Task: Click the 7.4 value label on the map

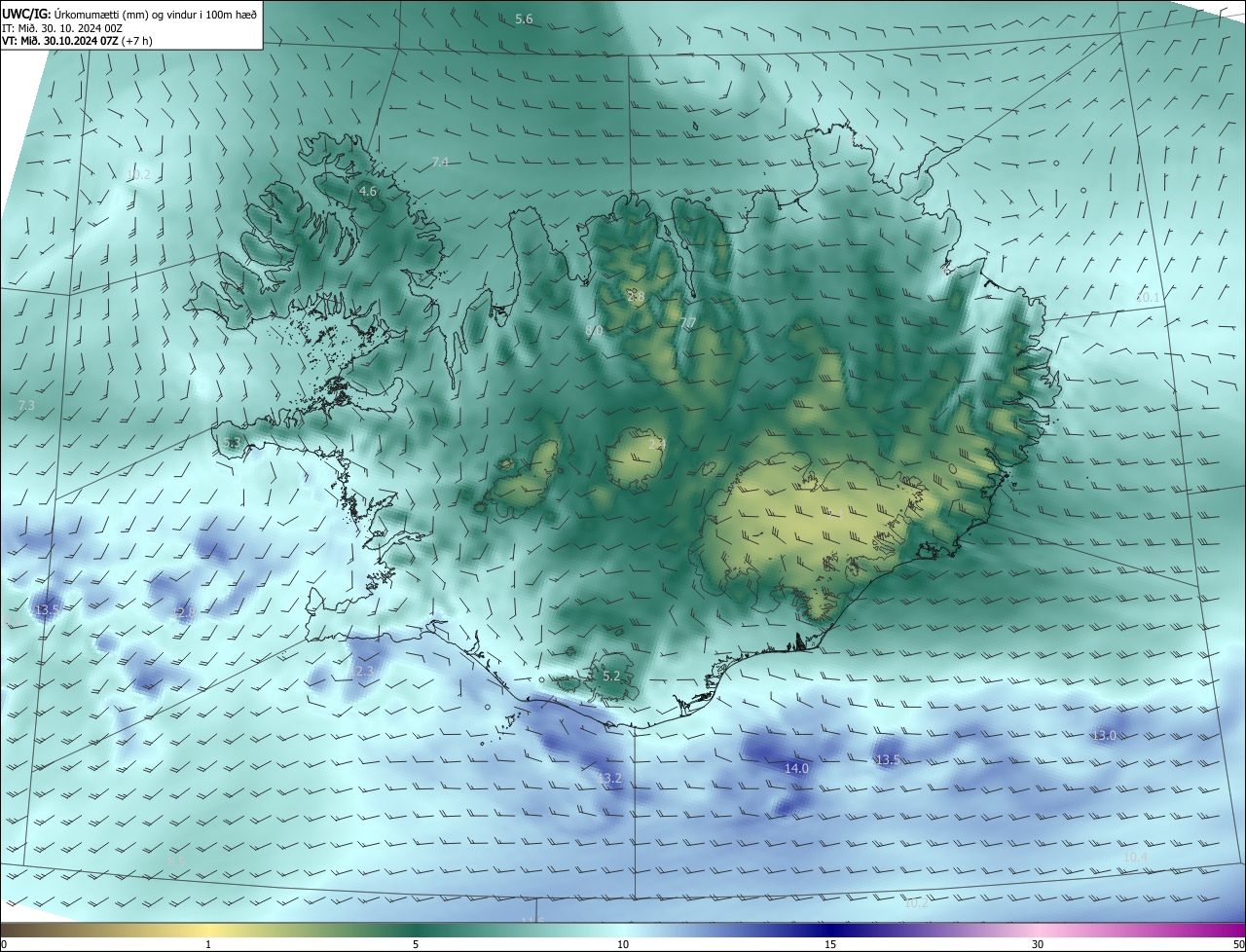Action: point(440,162)
